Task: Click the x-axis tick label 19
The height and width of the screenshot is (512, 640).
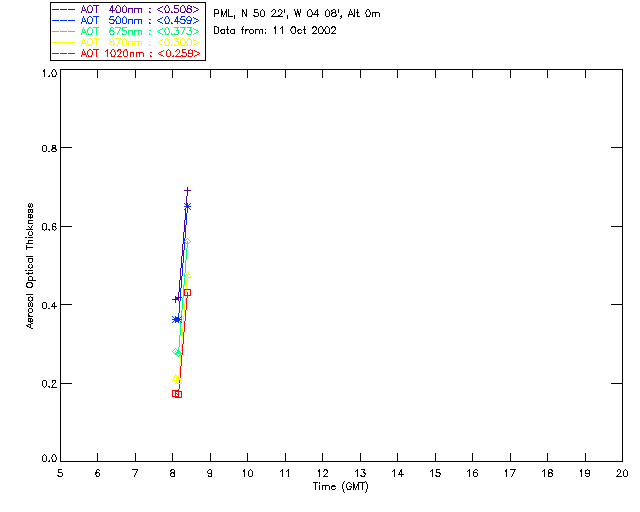Action: click(585, 474)
